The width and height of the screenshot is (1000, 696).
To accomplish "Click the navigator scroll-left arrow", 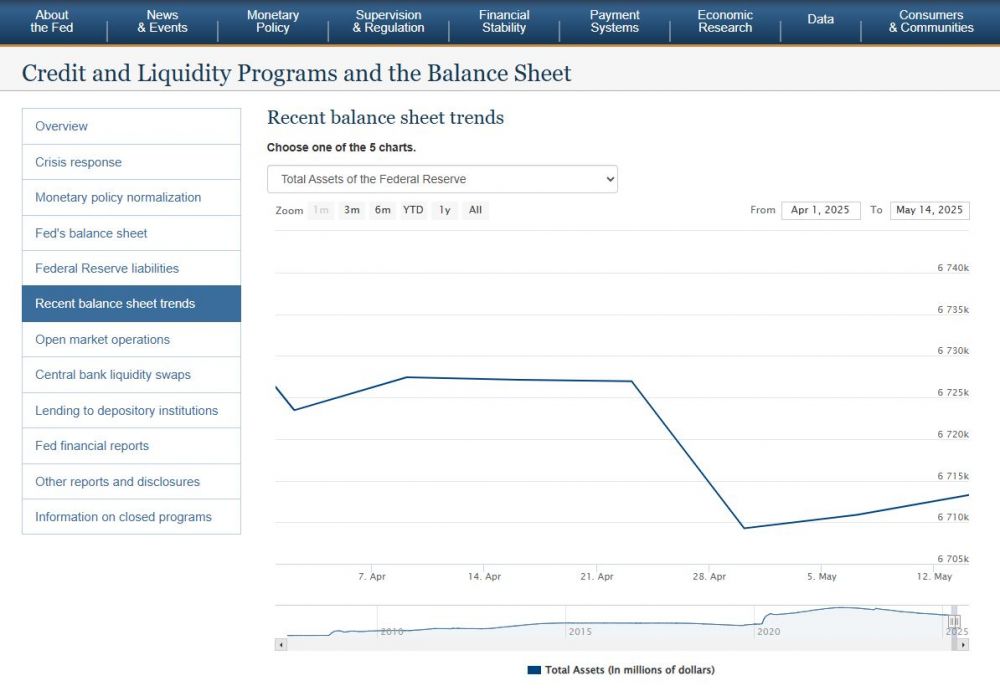I will pos(280,645).
